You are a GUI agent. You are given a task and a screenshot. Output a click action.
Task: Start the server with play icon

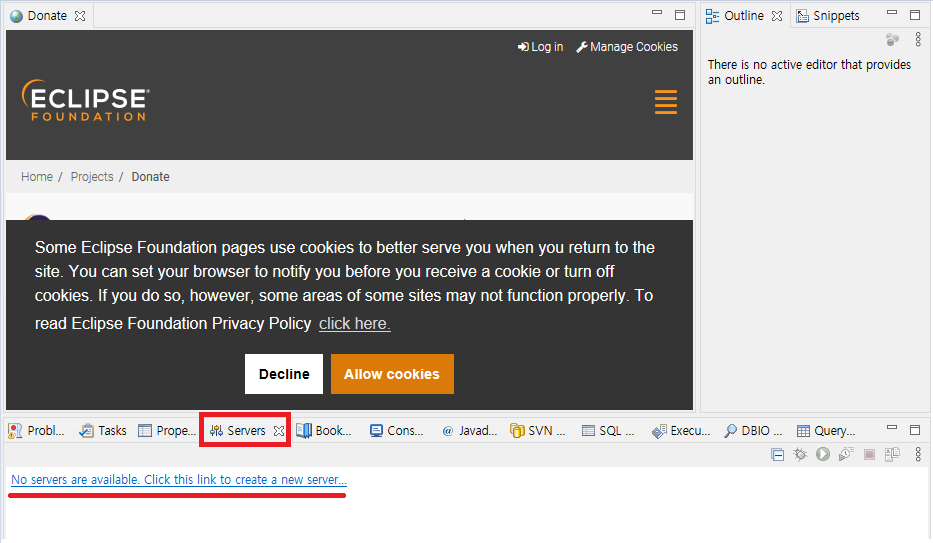pyautogui.click(x=823, y=454)
